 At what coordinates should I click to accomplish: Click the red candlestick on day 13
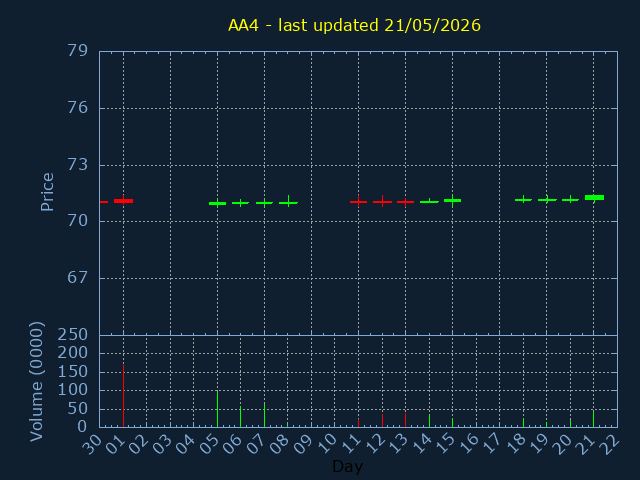[x=405, y=202]
